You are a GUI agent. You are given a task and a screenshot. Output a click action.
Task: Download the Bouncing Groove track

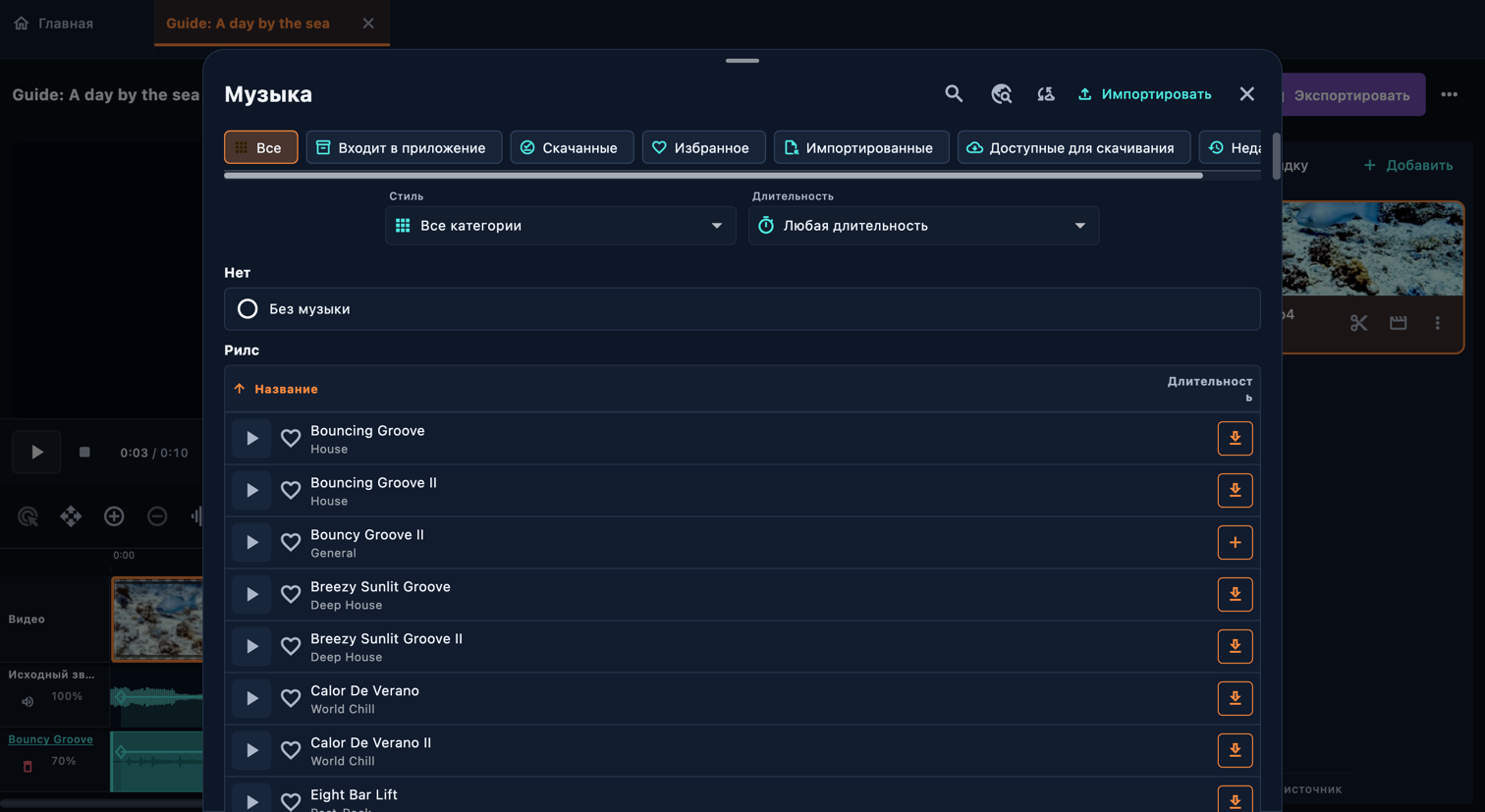(x=1235, y=439)
